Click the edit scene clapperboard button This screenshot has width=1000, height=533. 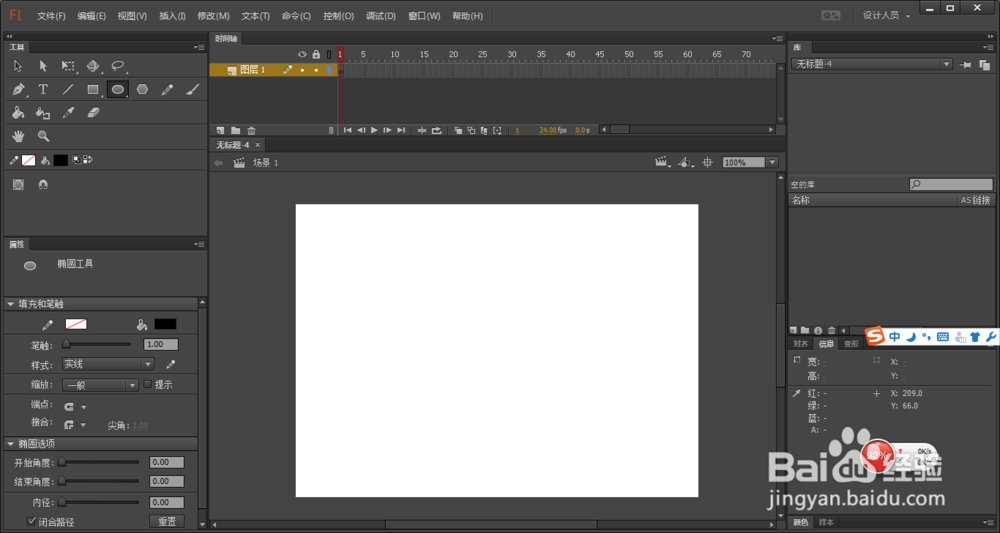[x=662, y=163]
